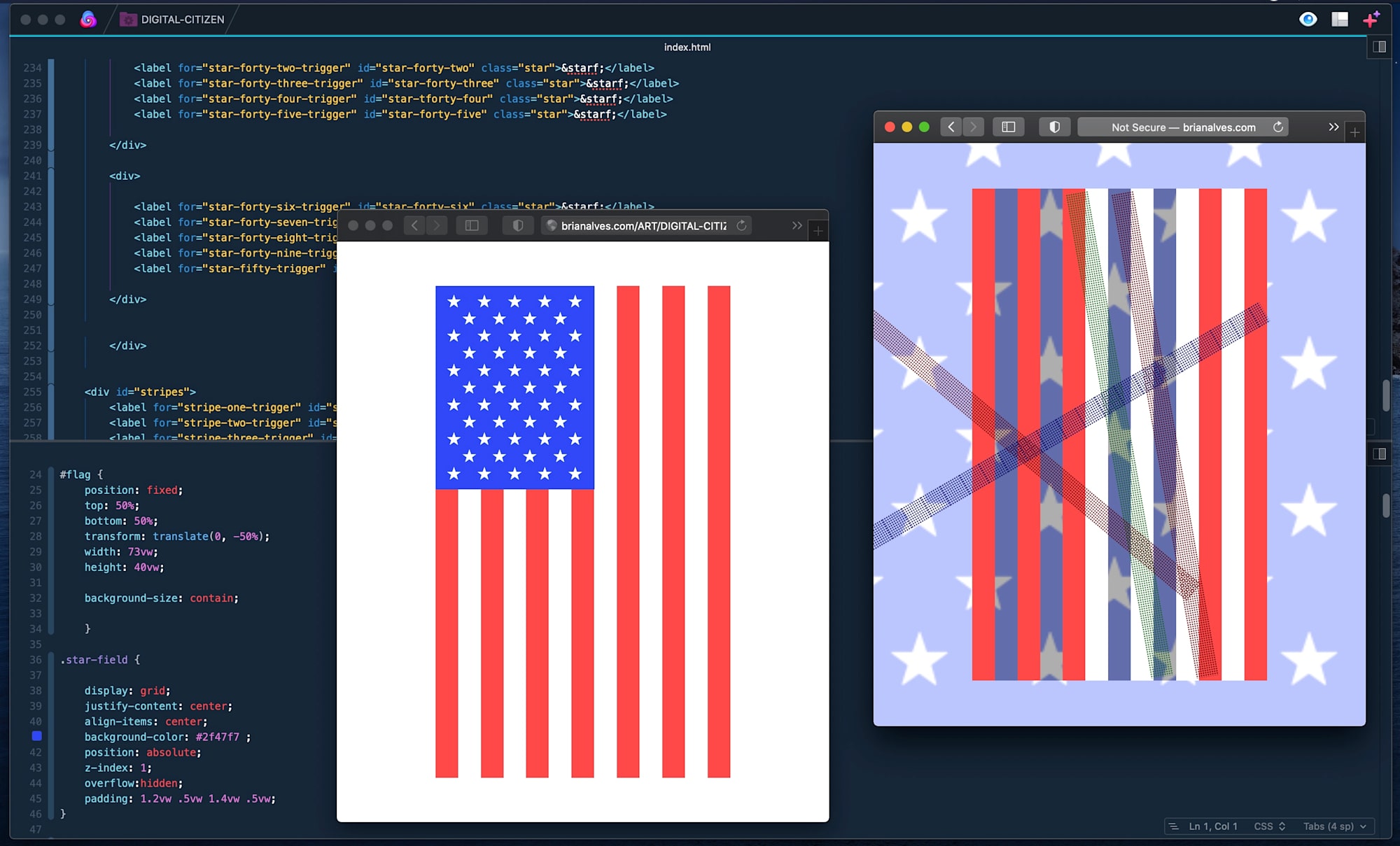Image resolution: width=1400 pixels, height=846 pixels.
Task: Click the Ln 1, Col 1 position indicator
Action: point(1212,826)
